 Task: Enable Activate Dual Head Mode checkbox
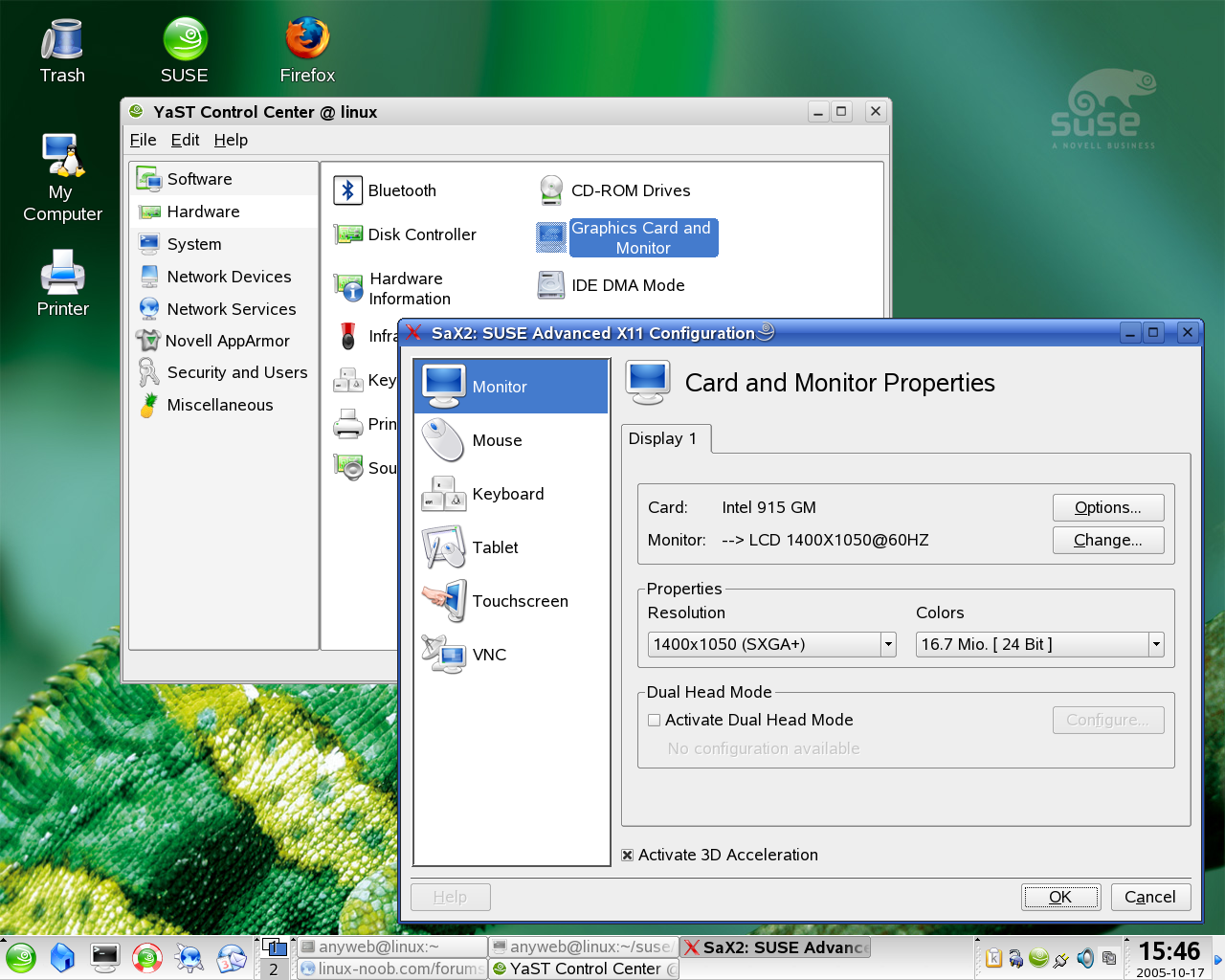655,720
